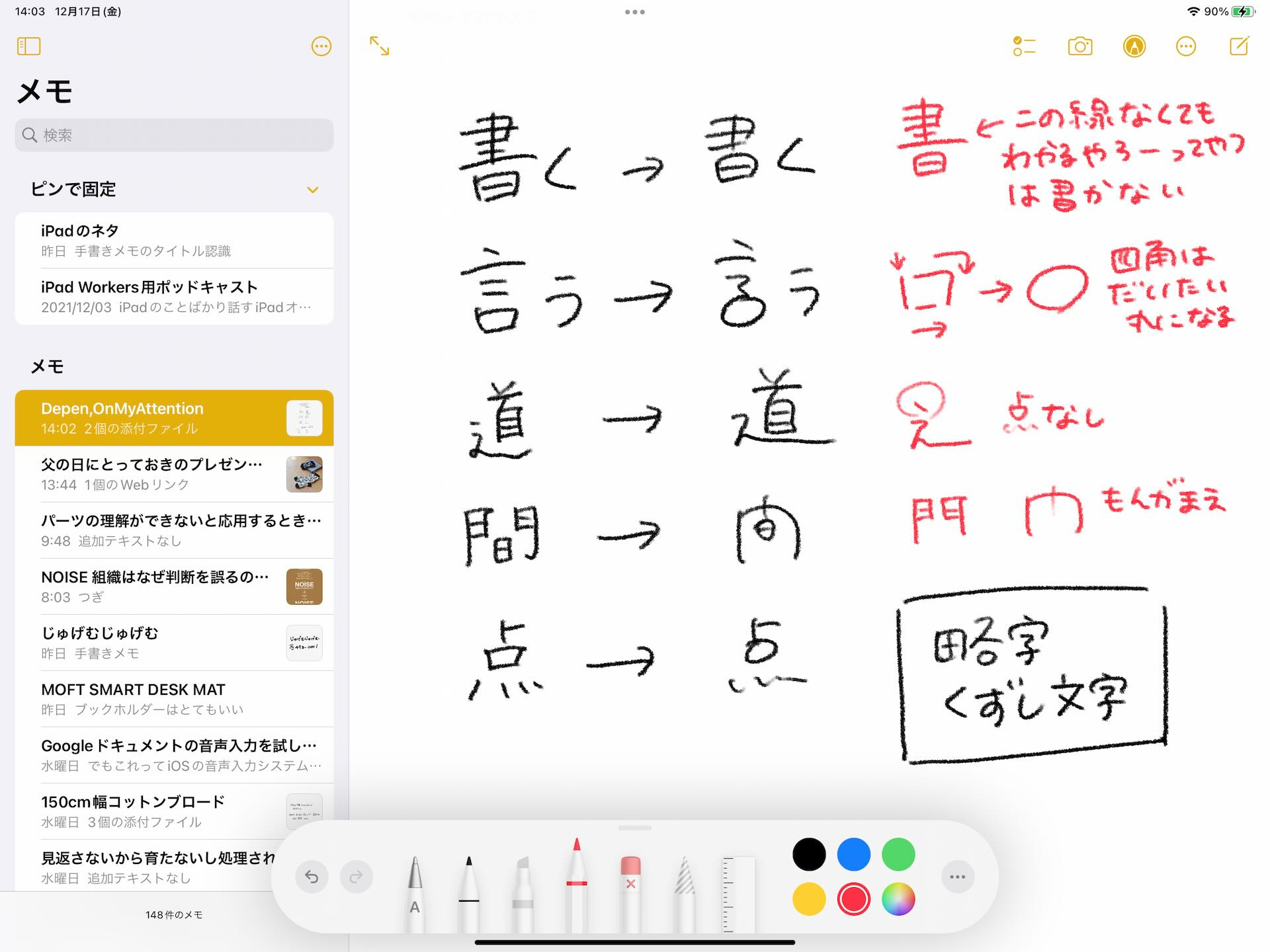Tap the battery status indicator
This screenshot has width=1270, height=952.
coord(1243,11)
